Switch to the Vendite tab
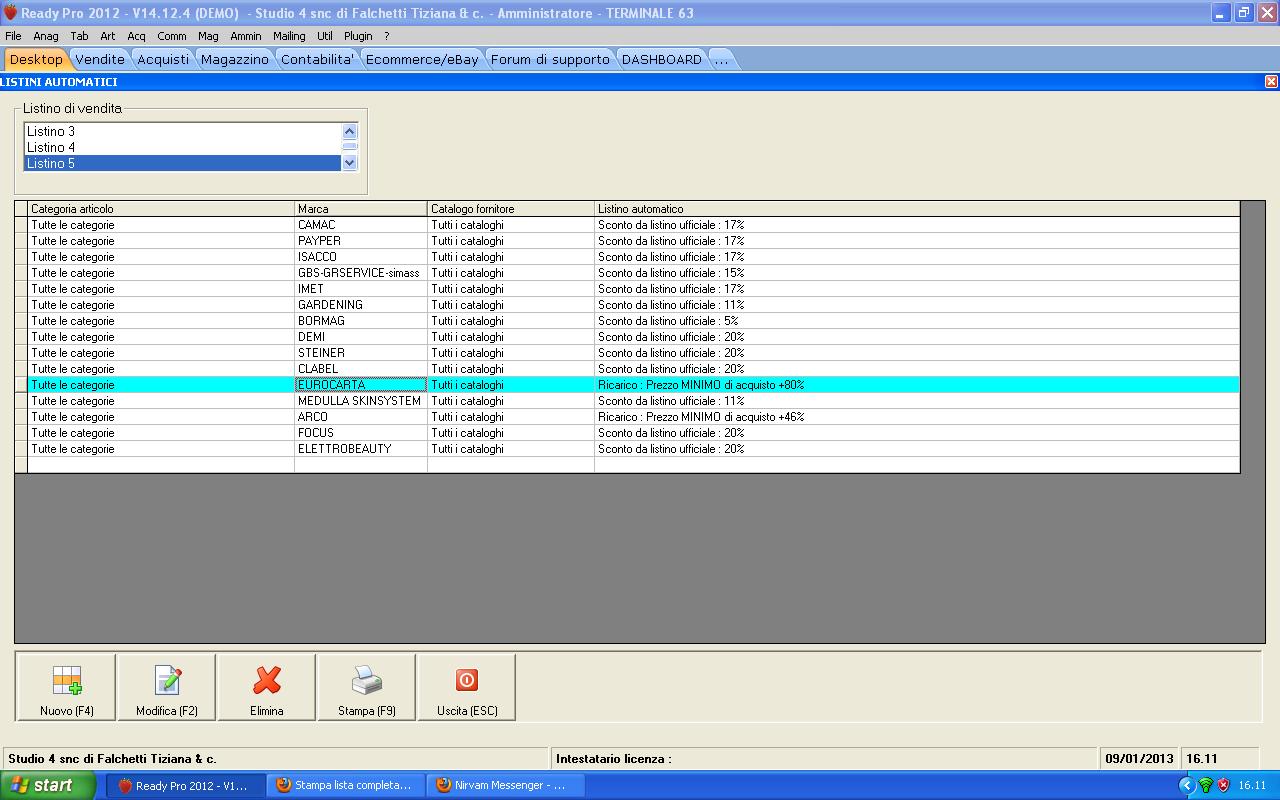The height and width of the screenshot is (800, 1280). pyautogui.click(x=100, y=59)
